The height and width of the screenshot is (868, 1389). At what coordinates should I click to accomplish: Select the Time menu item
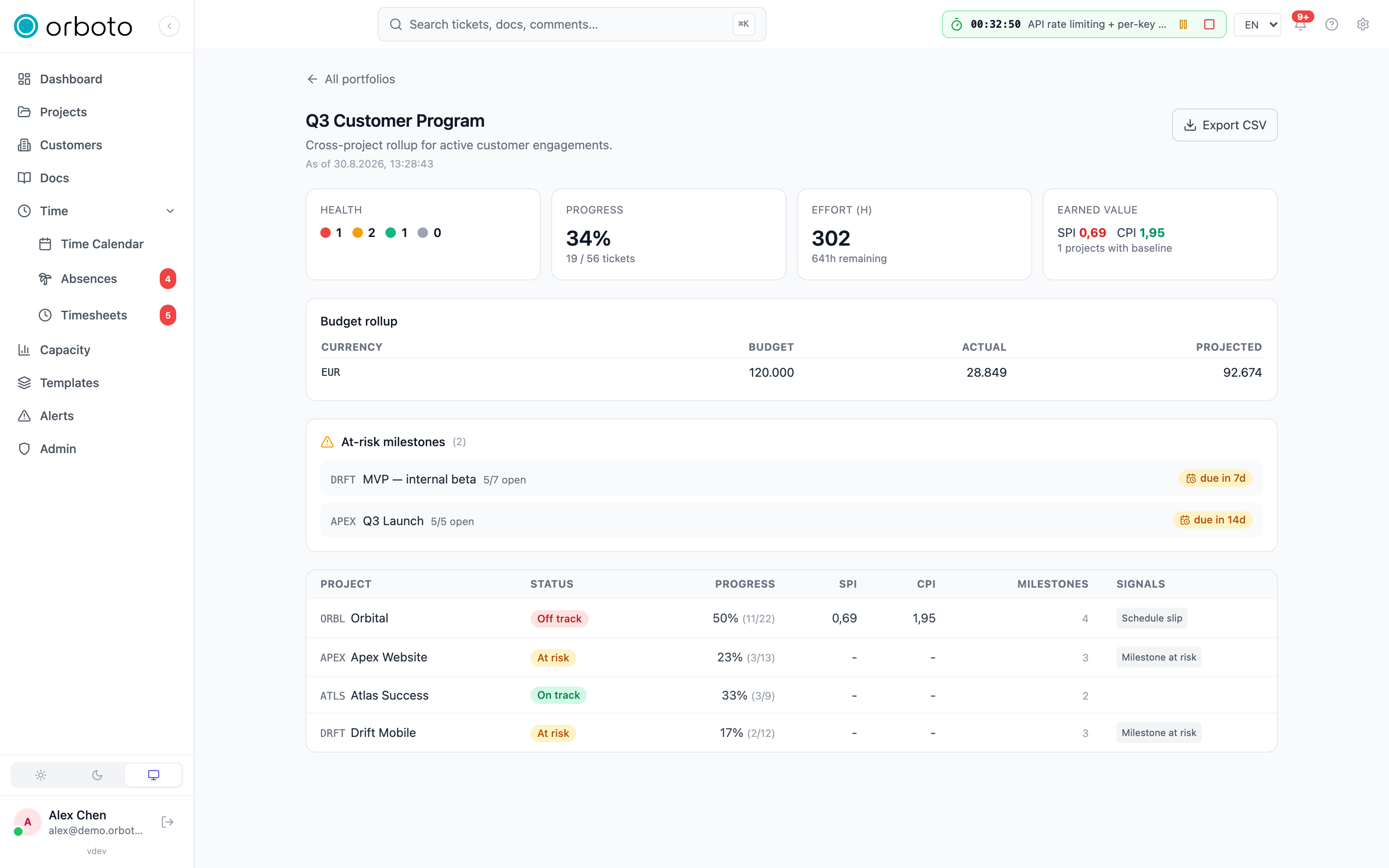[x=96, y=210]
